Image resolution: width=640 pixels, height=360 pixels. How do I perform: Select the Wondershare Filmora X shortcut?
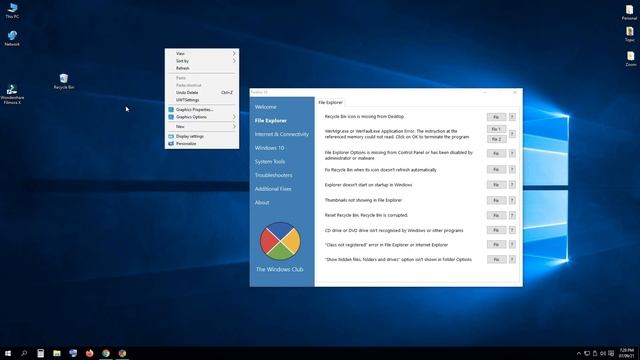(12, 94)
